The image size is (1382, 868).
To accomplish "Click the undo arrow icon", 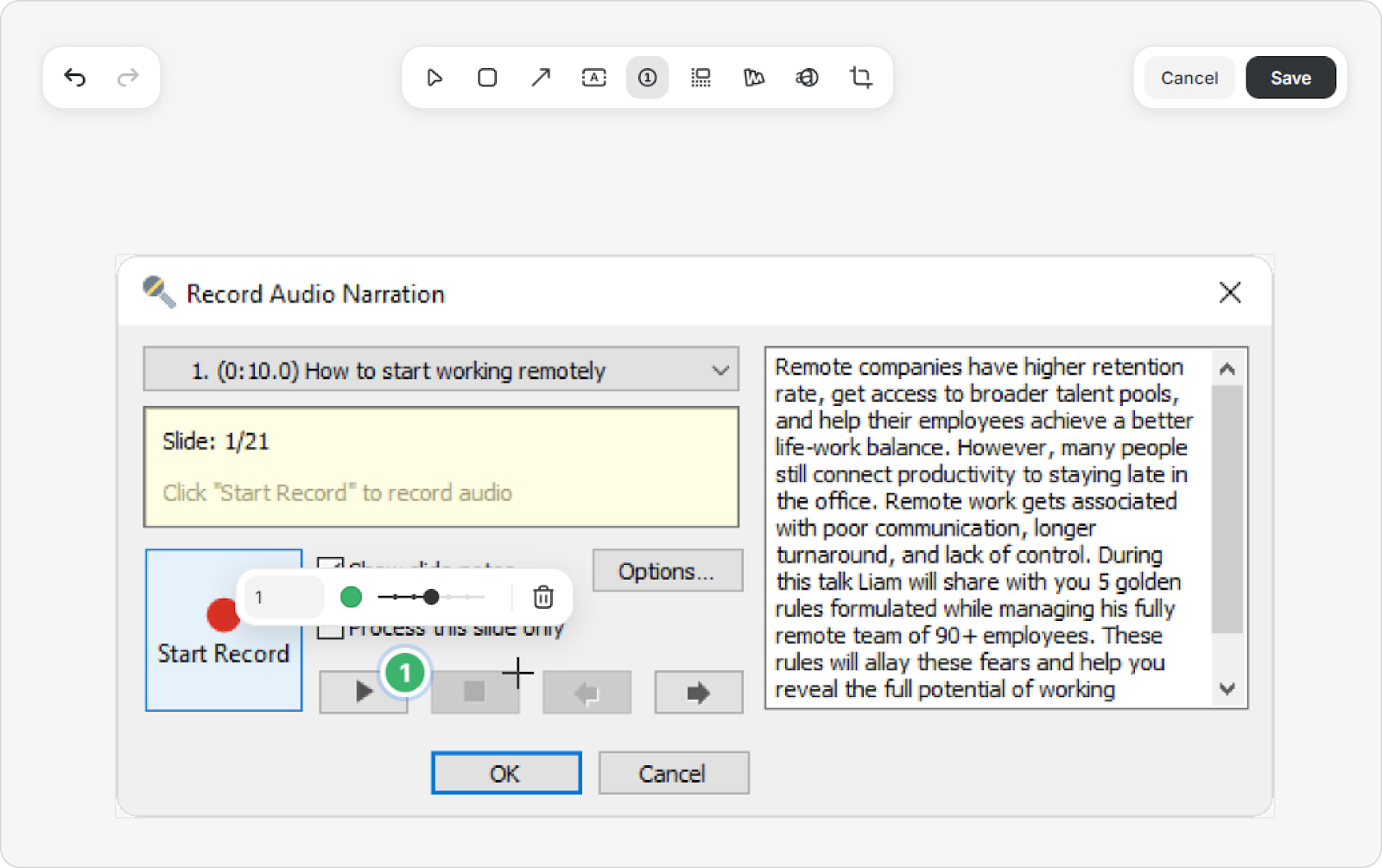I will click(75, 78).
